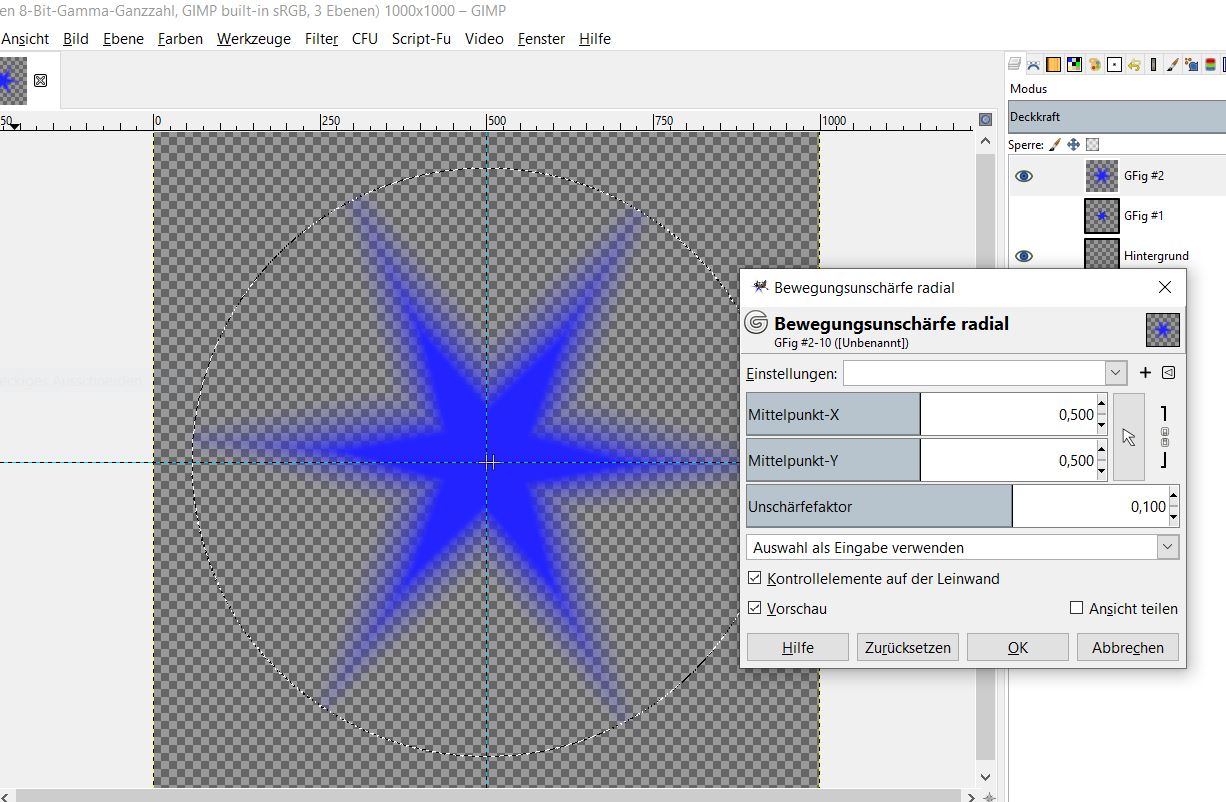1226x802 pixels.
Task: Toggle the chain link between center values
Action: [x=1164, y=437]
